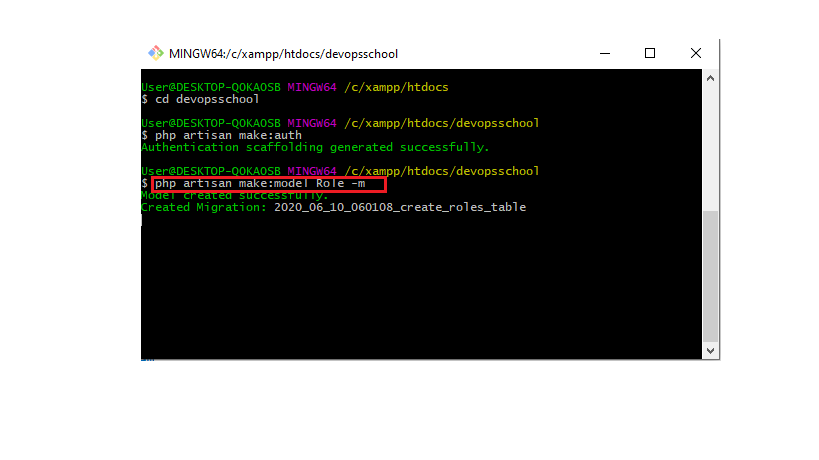
Task: Click the scrollbar down arrow
Action: 710,351
